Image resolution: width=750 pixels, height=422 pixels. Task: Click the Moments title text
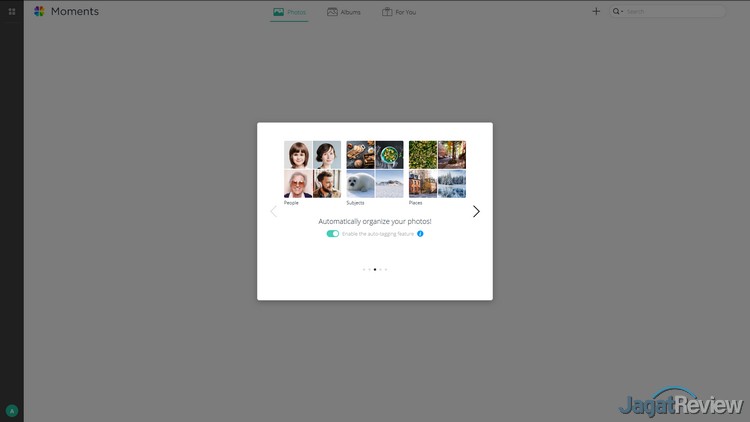pos(75,11)
